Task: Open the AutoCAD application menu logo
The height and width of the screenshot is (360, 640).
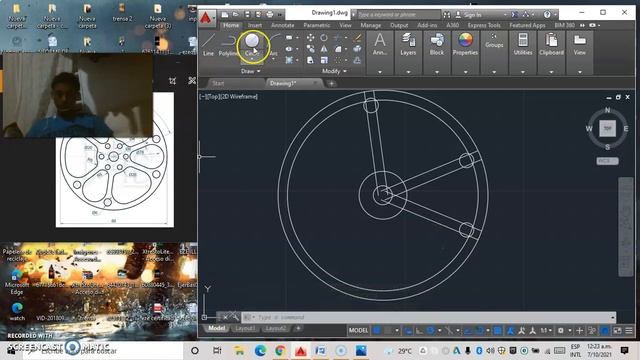Action: pyautogui.click(x=206, y=18)
